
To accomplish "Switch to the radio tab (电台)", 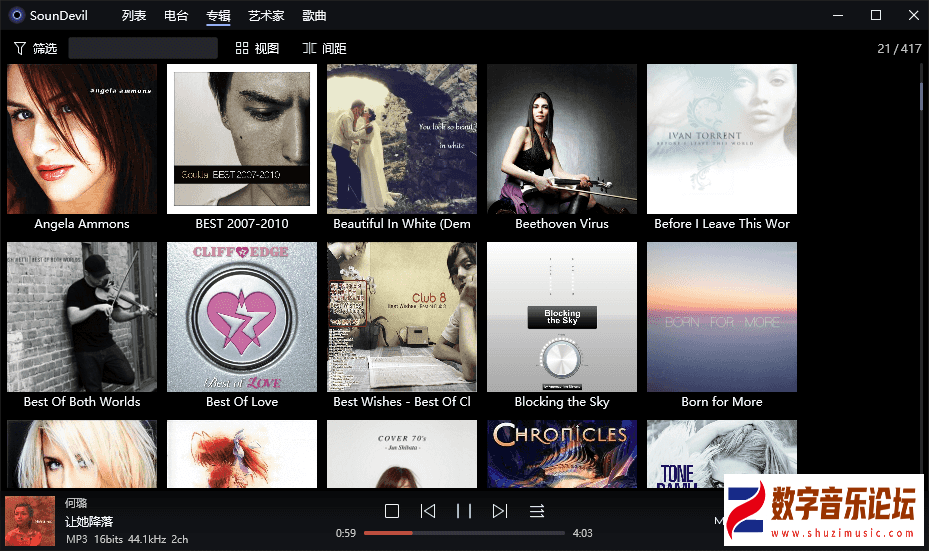I will [x=176, y=15].
